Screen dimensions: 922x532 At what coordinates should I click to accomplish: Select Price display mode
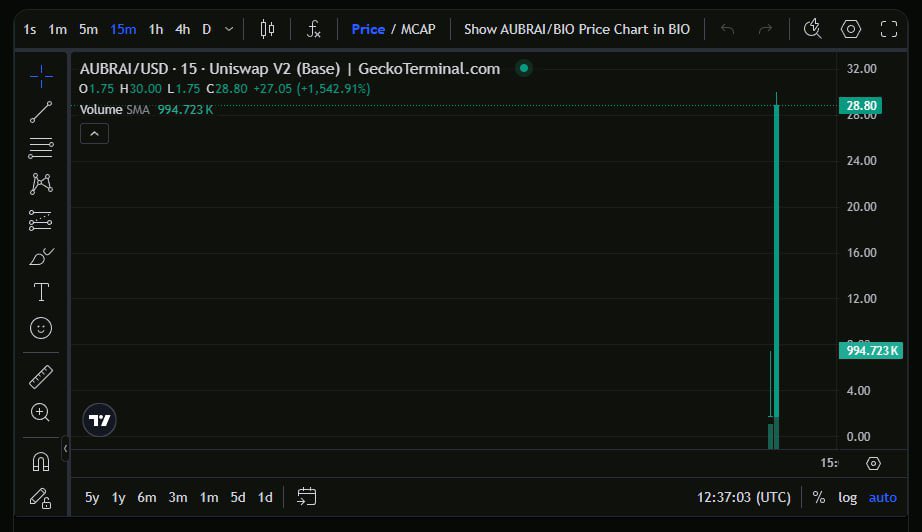pos(368,29)
